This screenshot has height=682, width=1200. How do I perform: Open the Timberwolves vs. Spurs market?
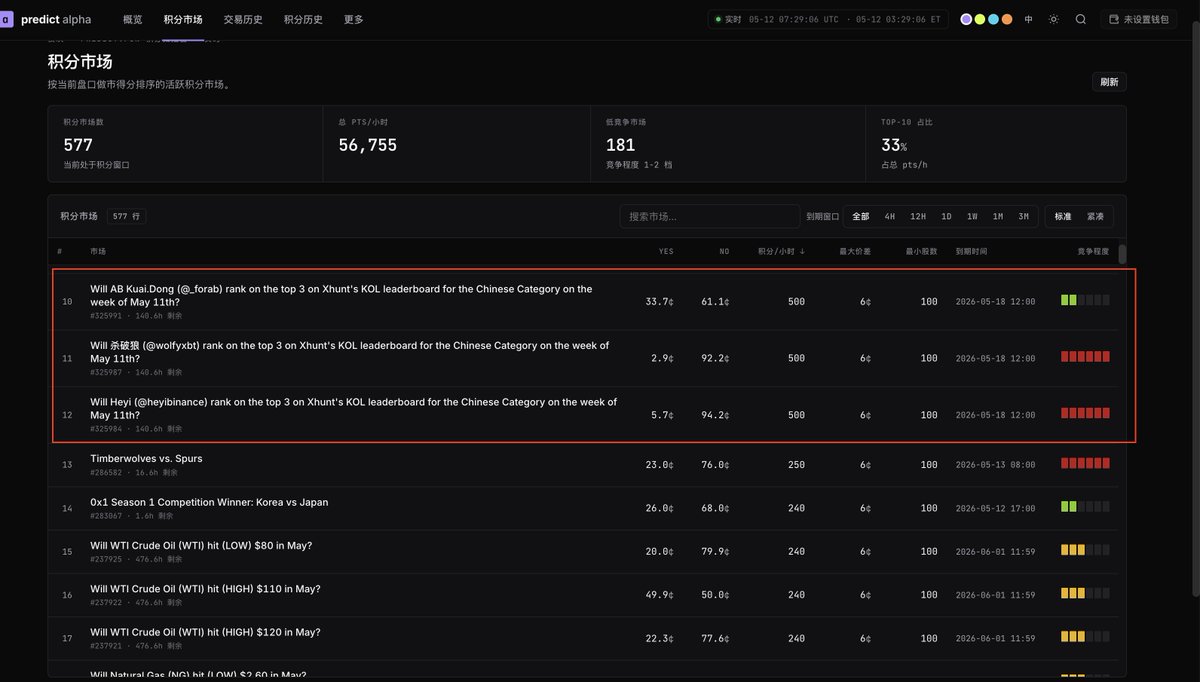pos(585,464)
